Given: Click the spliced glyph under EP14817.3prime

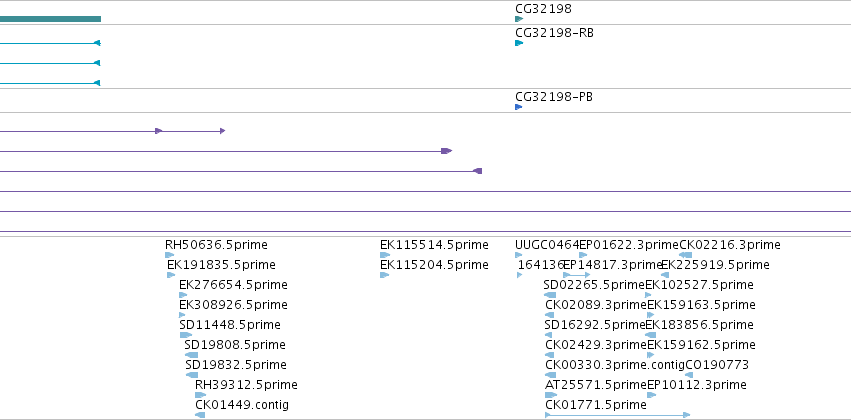Looking at the screenshot, I should click(x=576, y=275).
